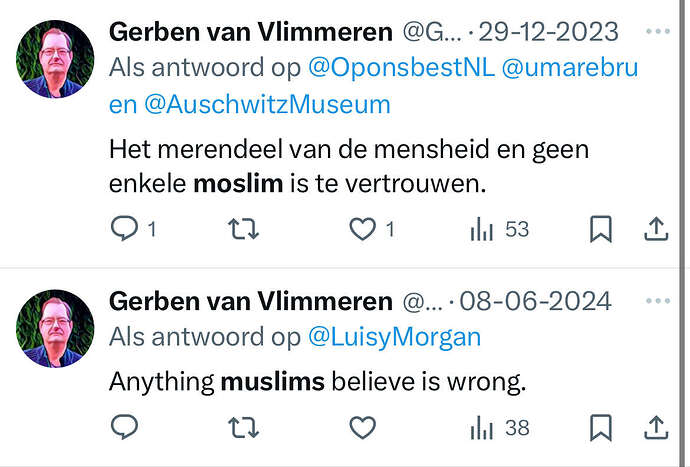Screen dimensions: 690x467
Task: Open the @umarebru mention link
Action: click(570, 68)
